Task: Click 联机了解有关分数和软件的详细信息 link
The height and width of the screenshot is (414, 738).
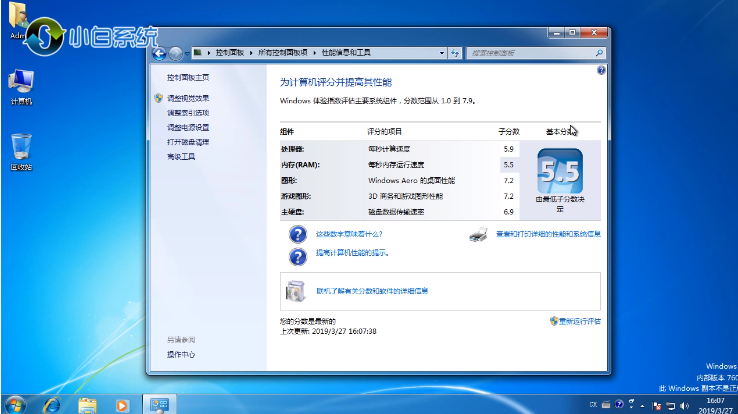Action: [372, 291]
